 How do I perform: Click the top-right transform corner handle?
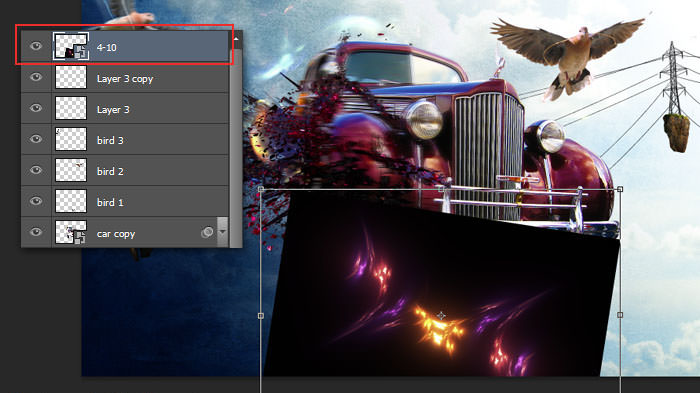pyautogui.click(x=620, y=189)
